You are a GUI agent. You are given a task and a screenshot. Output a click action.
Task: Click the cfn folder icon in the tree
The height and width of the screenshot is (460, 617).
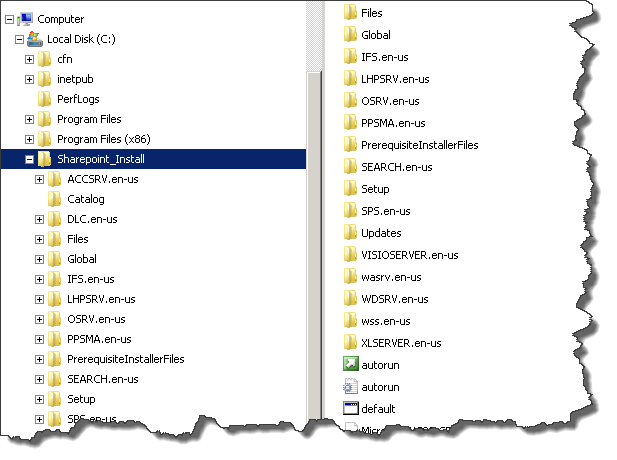(45, 59)
